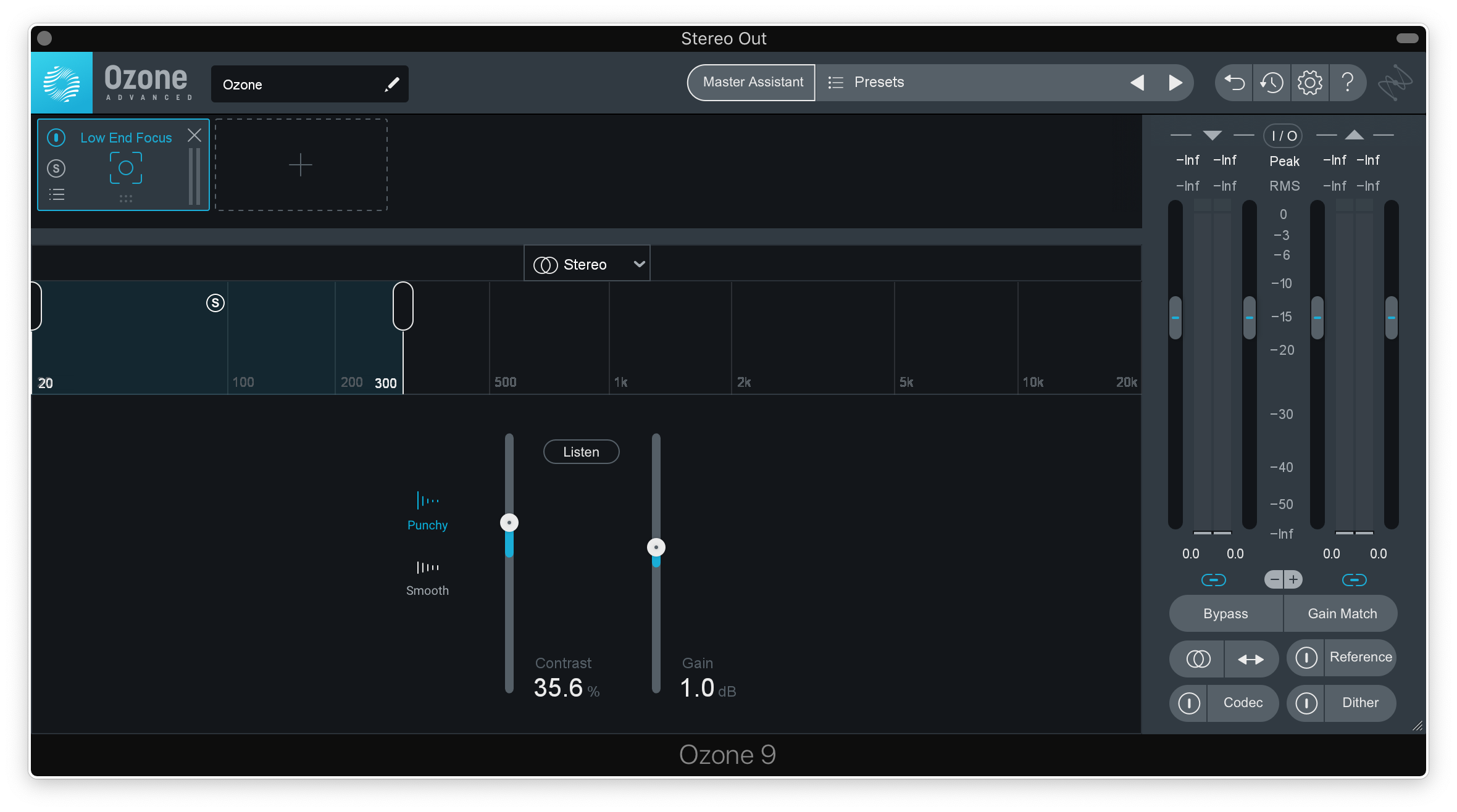Toggle input gain link icon
Image resolution: width=1457 pixels, height=812 pixels.
pos(1213,580)
